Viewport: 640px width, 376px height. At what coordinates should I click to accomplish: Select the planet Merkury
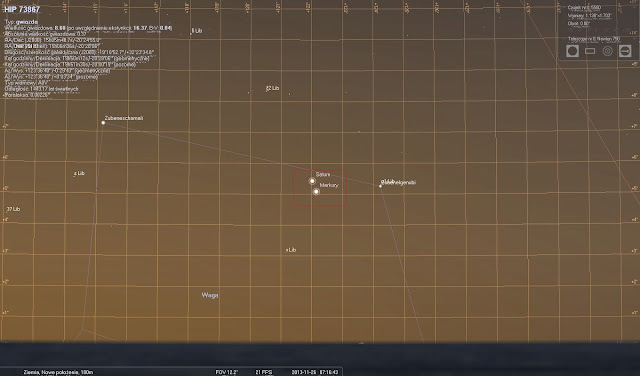(x=316, y=191)
